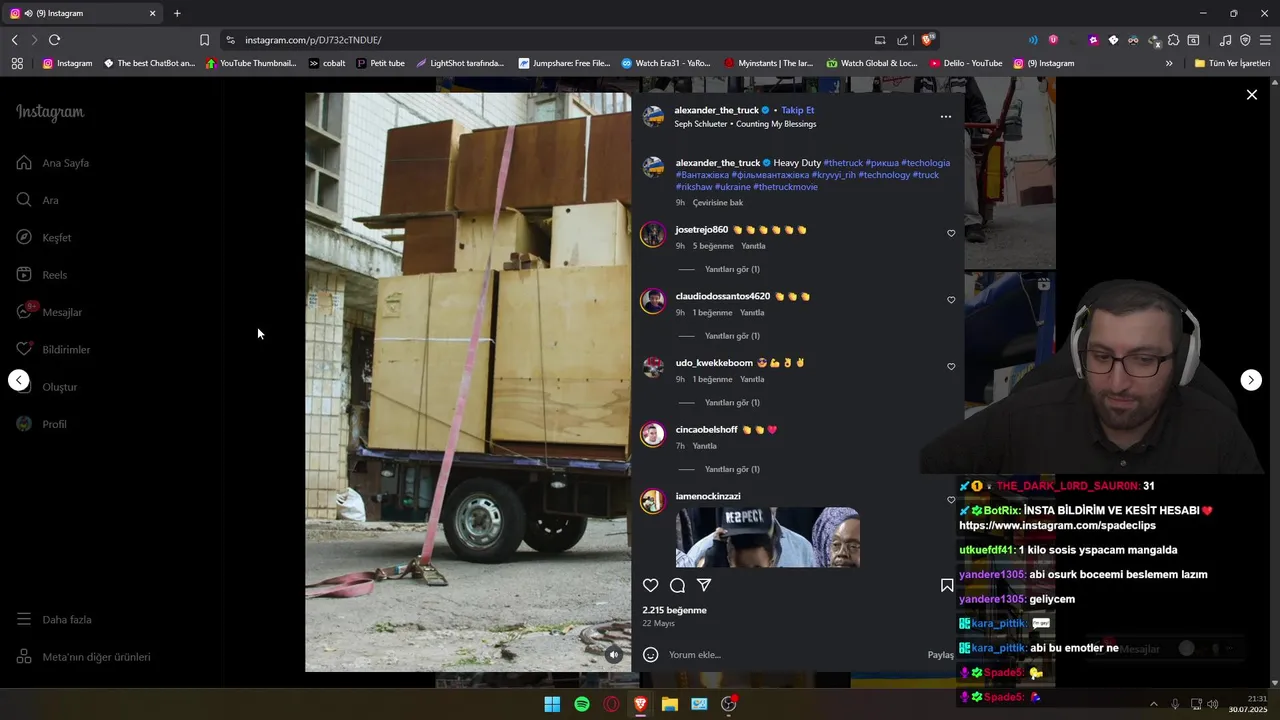Open Reels from the sidebar
Image resolution: width=1280 pixels, height=720 pixels.
point(42,275)
